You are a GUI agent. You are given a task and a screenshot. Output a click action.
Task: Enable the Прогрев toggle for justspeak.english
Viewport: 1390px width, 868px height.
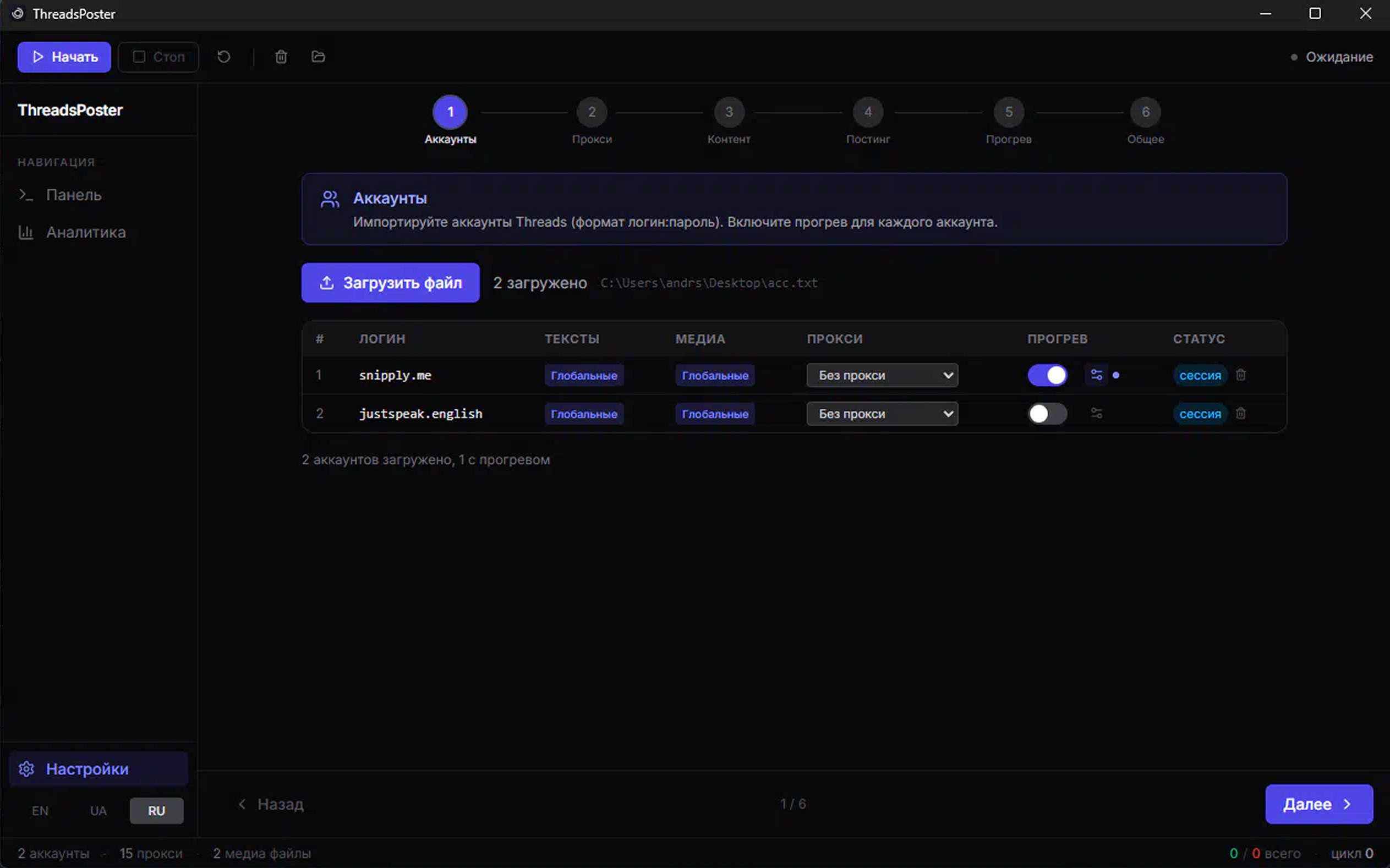1048,413
